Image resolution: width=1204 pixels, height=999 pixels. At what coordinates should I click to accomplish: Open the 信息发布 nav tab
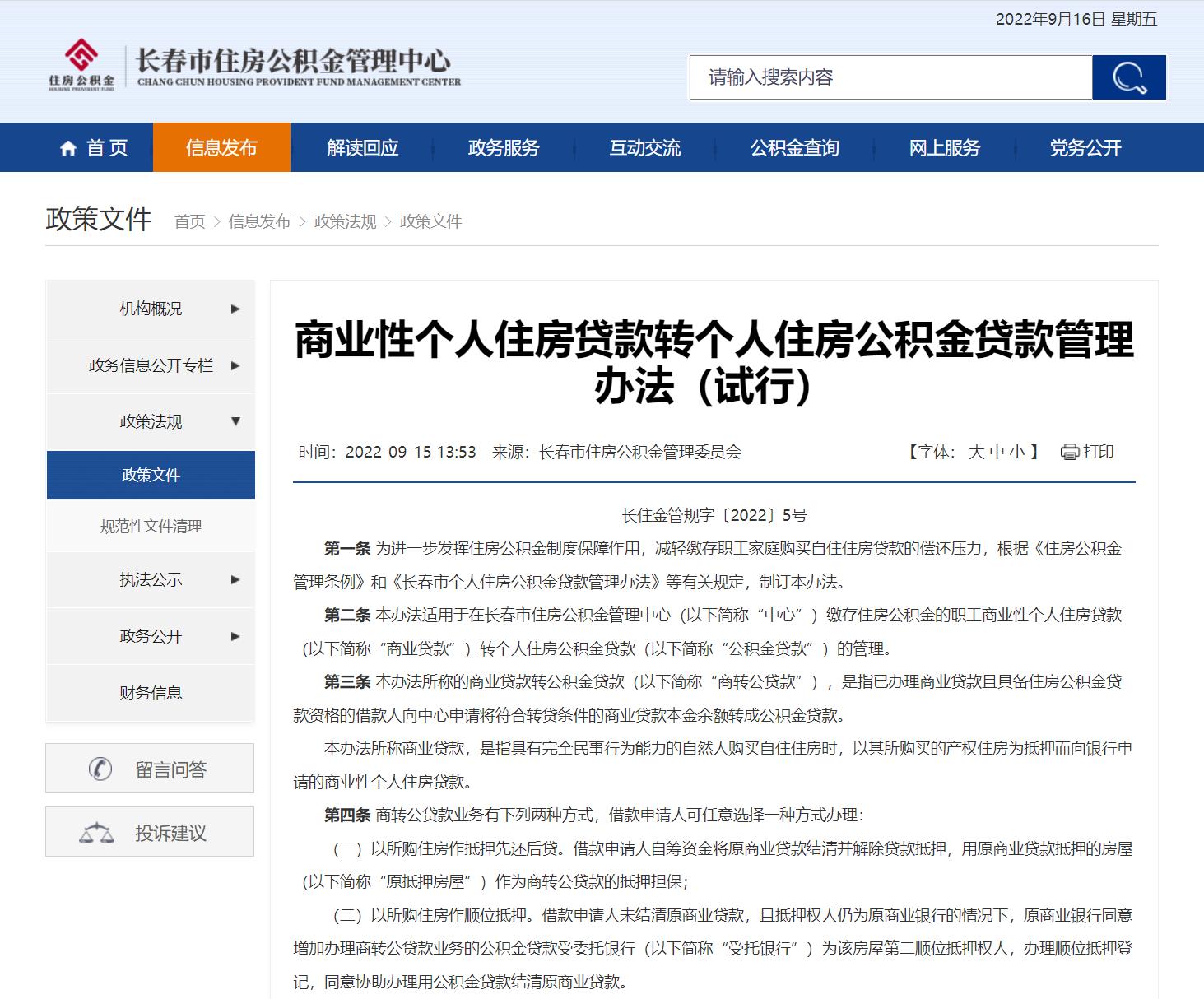221,147
